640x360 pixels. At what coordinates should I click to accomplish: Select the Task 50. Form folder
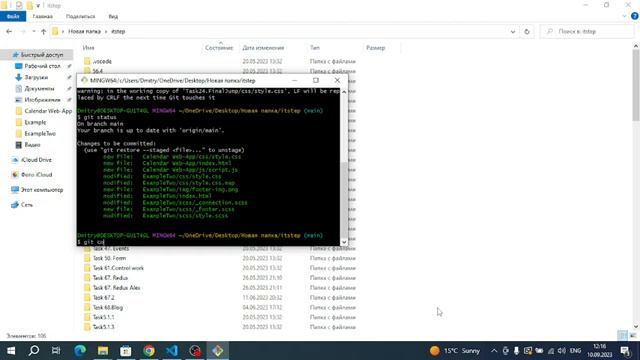(x=109, y=258)
